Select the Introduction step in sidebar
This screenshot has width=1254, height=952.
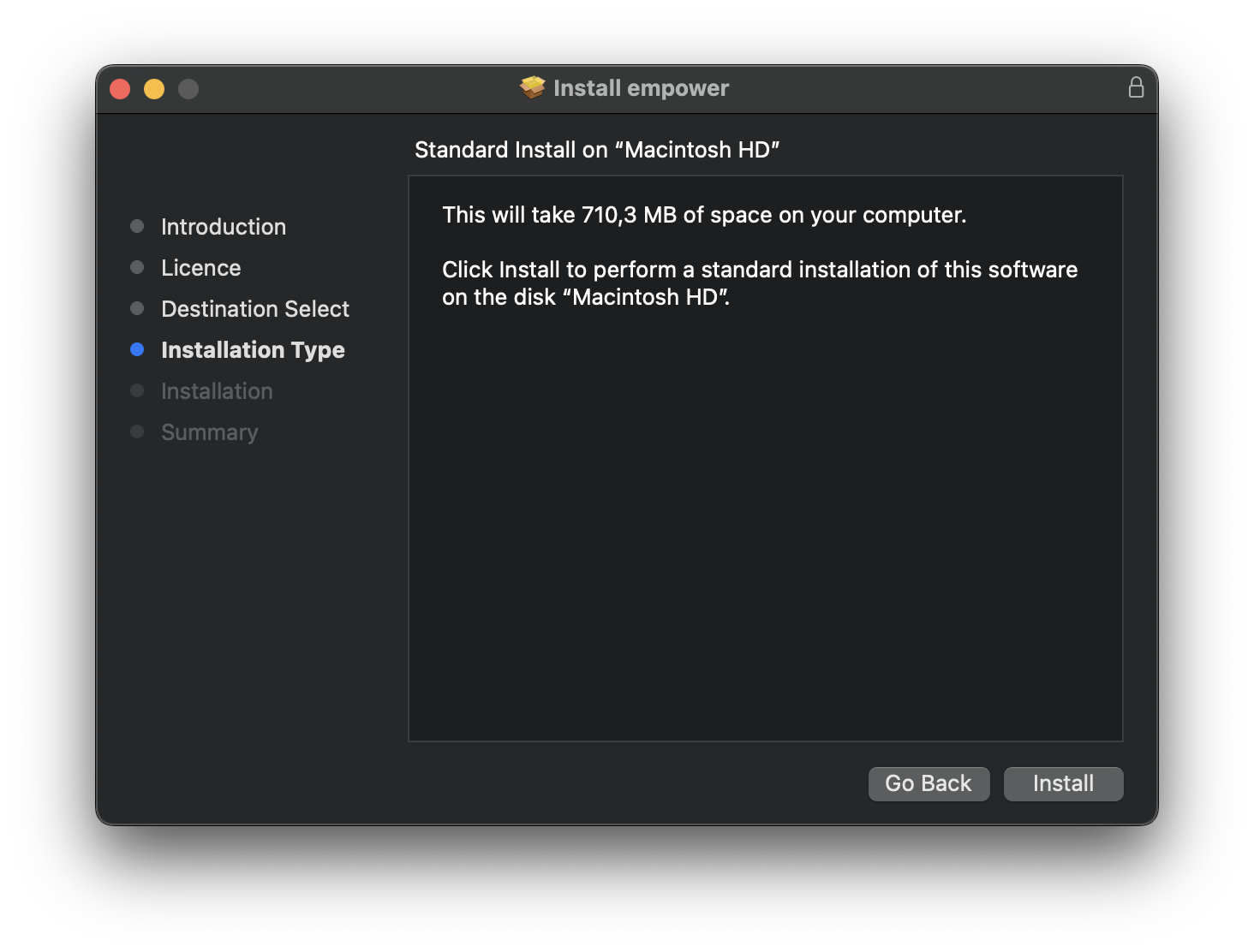[x=224, y=227]
